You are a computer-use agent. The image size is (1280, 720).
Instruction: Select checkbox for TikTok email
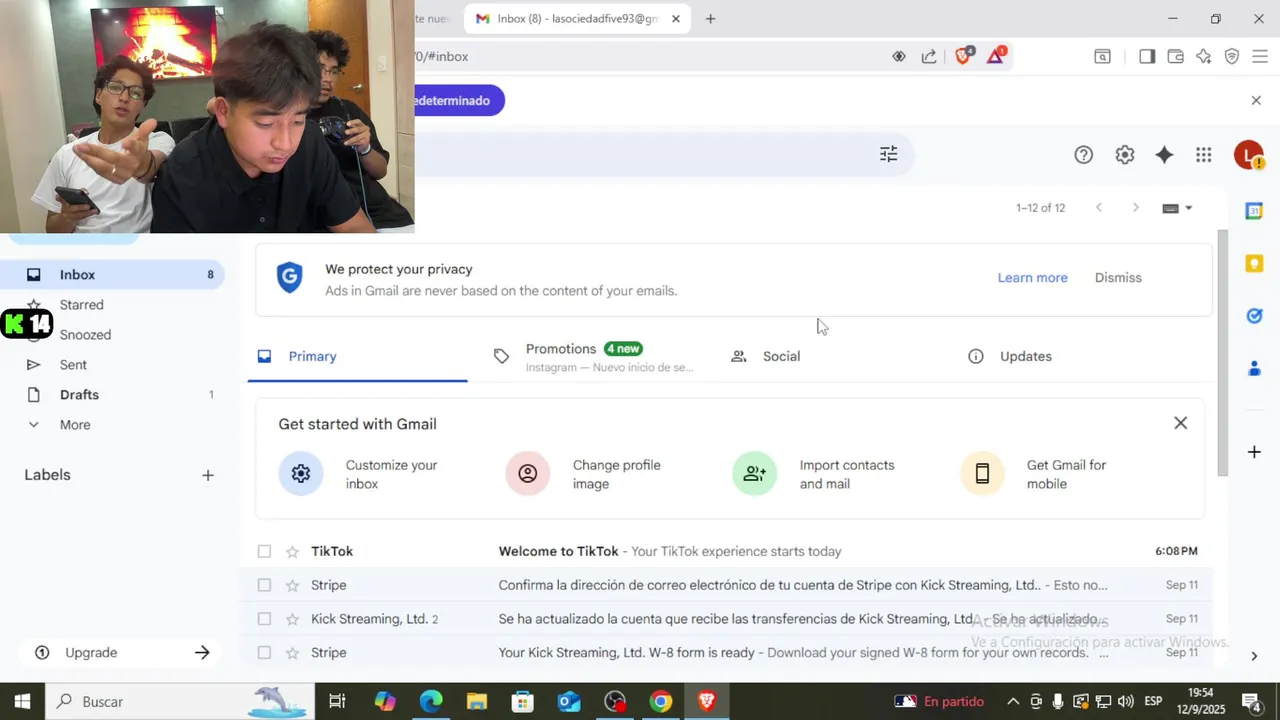pyautogui.click(x=264, y=551)
